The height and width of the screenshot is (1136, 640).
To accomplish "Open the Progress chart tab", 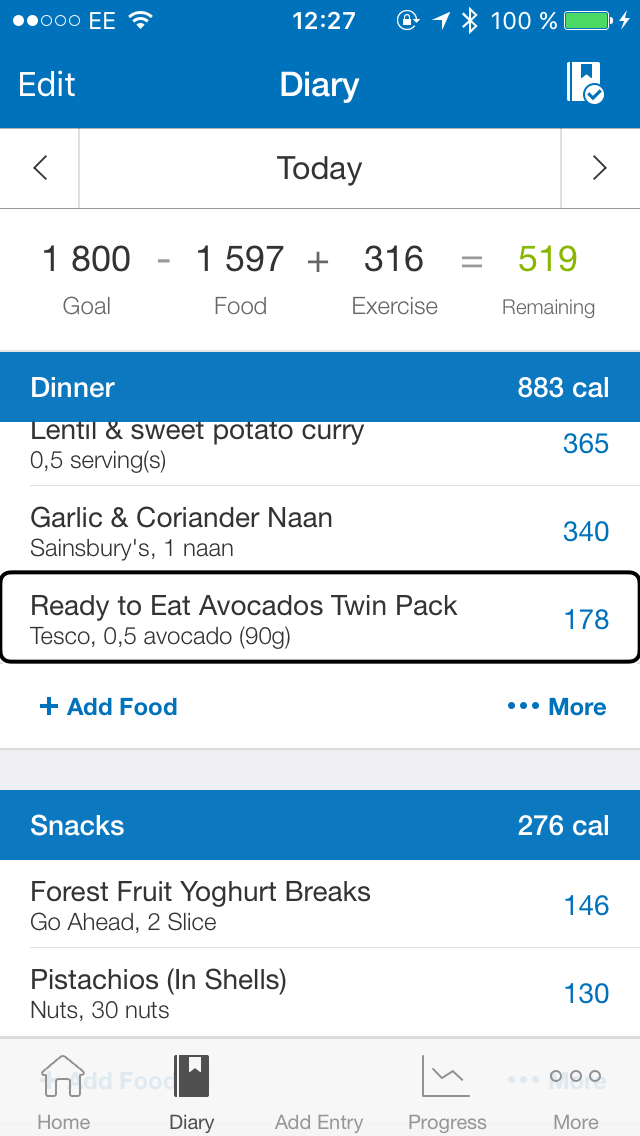I will pos(446,1092).
